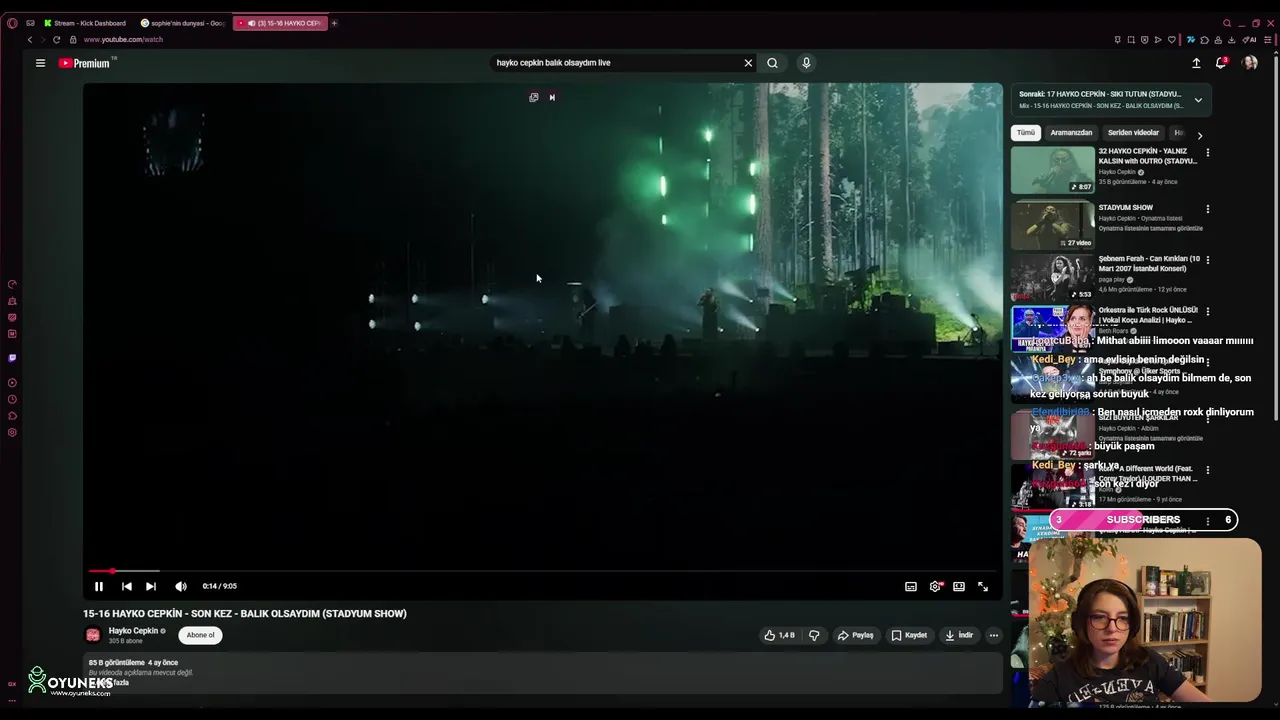Image resolution: width=1280 pixels, height=720 pixels.
Task: Open options for Şebnem Ferah Can Kırıkları video
Action: pos(1208,260)
